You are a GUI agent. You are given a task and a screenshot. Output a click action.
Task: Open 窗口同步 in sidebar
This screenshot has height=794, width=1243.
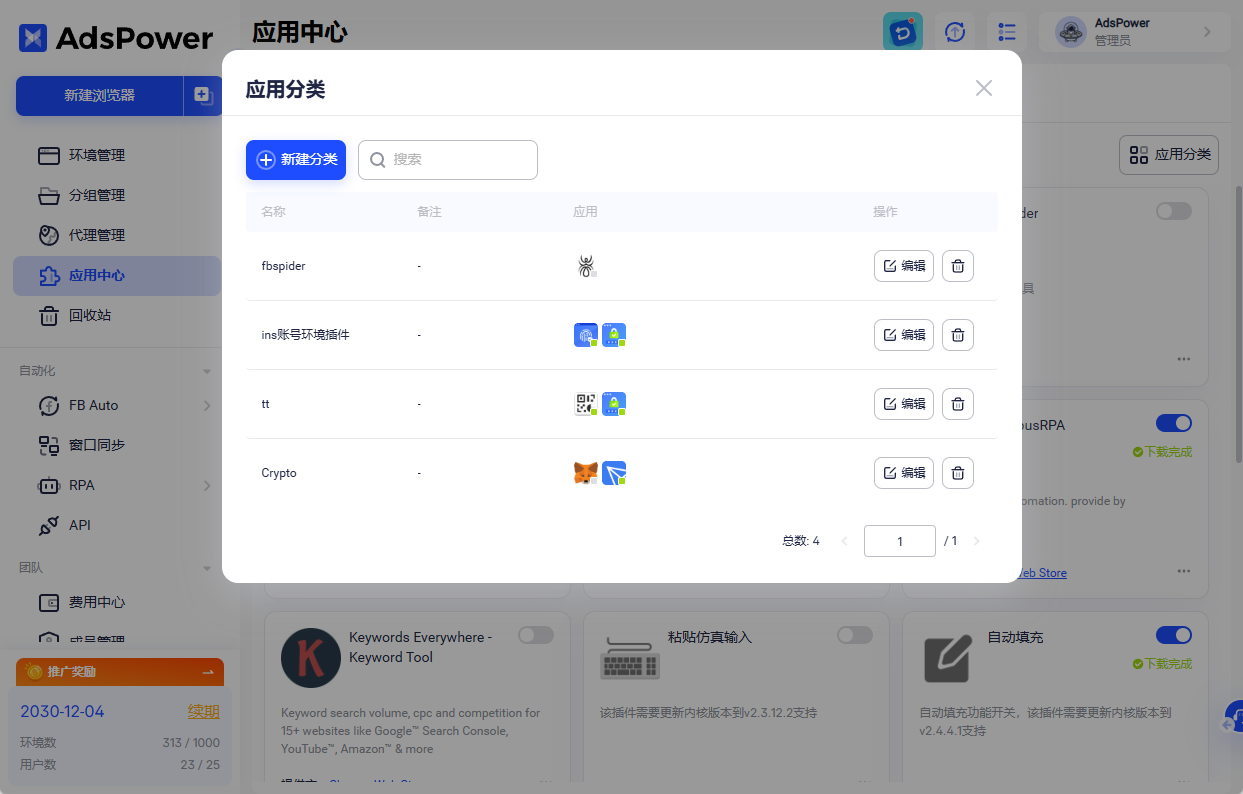(x=117, y=445)
